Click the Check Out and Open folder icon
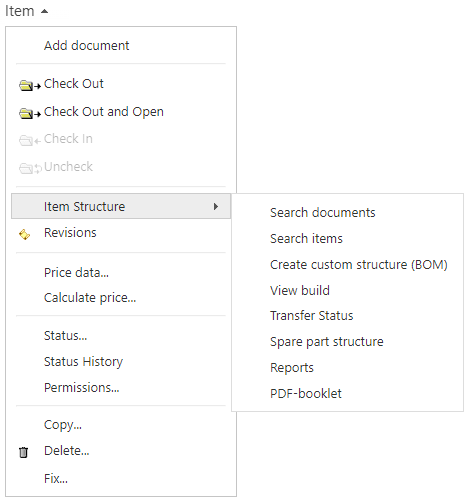The height and width of the screenshot is (501, 467). tap(30, 113)
